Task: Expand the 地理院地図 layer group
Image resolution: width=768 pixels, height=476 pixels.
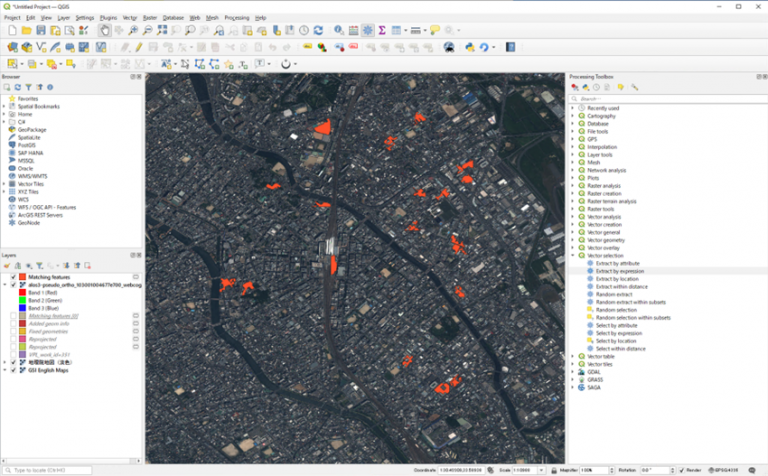Action: pyautogui.click(x=5, y=362)
